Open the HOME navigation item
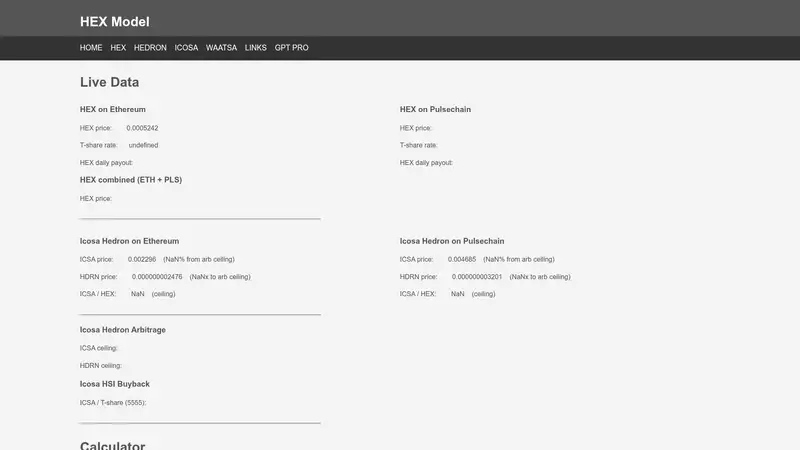This screenshot has height=450, width=800. (91, 48)
